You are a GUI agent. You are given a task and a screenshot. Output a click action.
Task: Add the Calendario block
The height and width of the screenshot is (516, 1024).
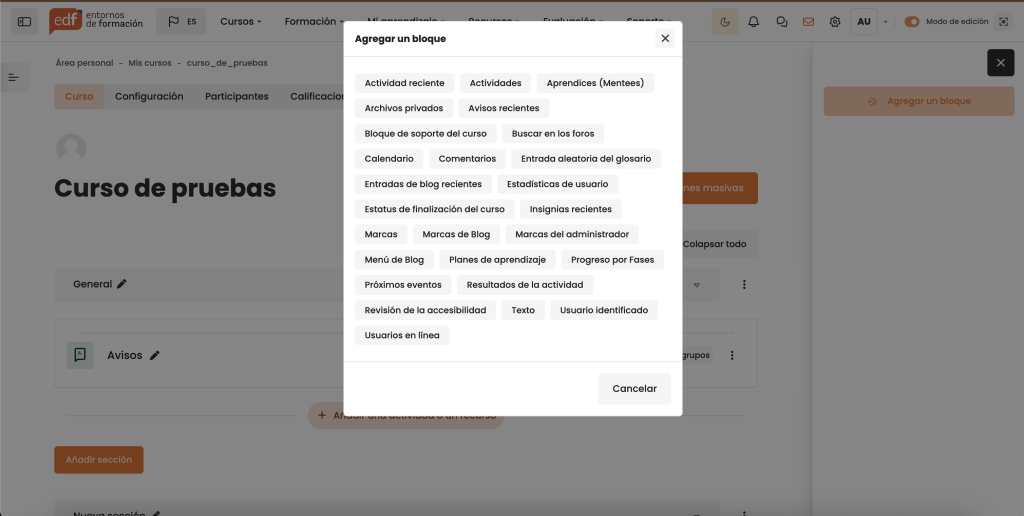[389, 159]
